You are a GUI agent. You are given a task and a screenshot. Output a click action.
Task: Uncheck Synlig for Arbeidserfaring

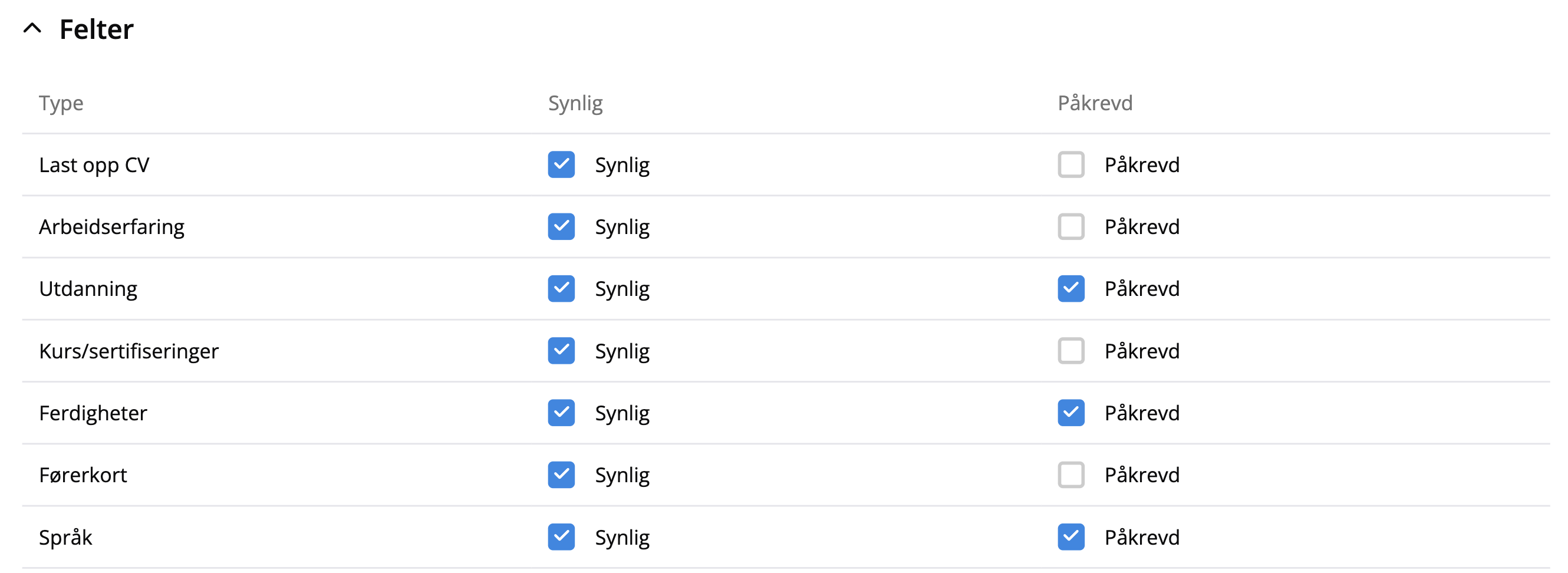pos(561,226)
